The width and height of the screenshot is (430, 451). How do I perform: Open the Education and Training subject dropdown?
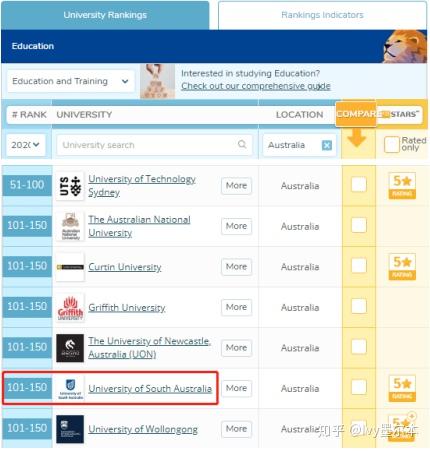click(71, 81)
